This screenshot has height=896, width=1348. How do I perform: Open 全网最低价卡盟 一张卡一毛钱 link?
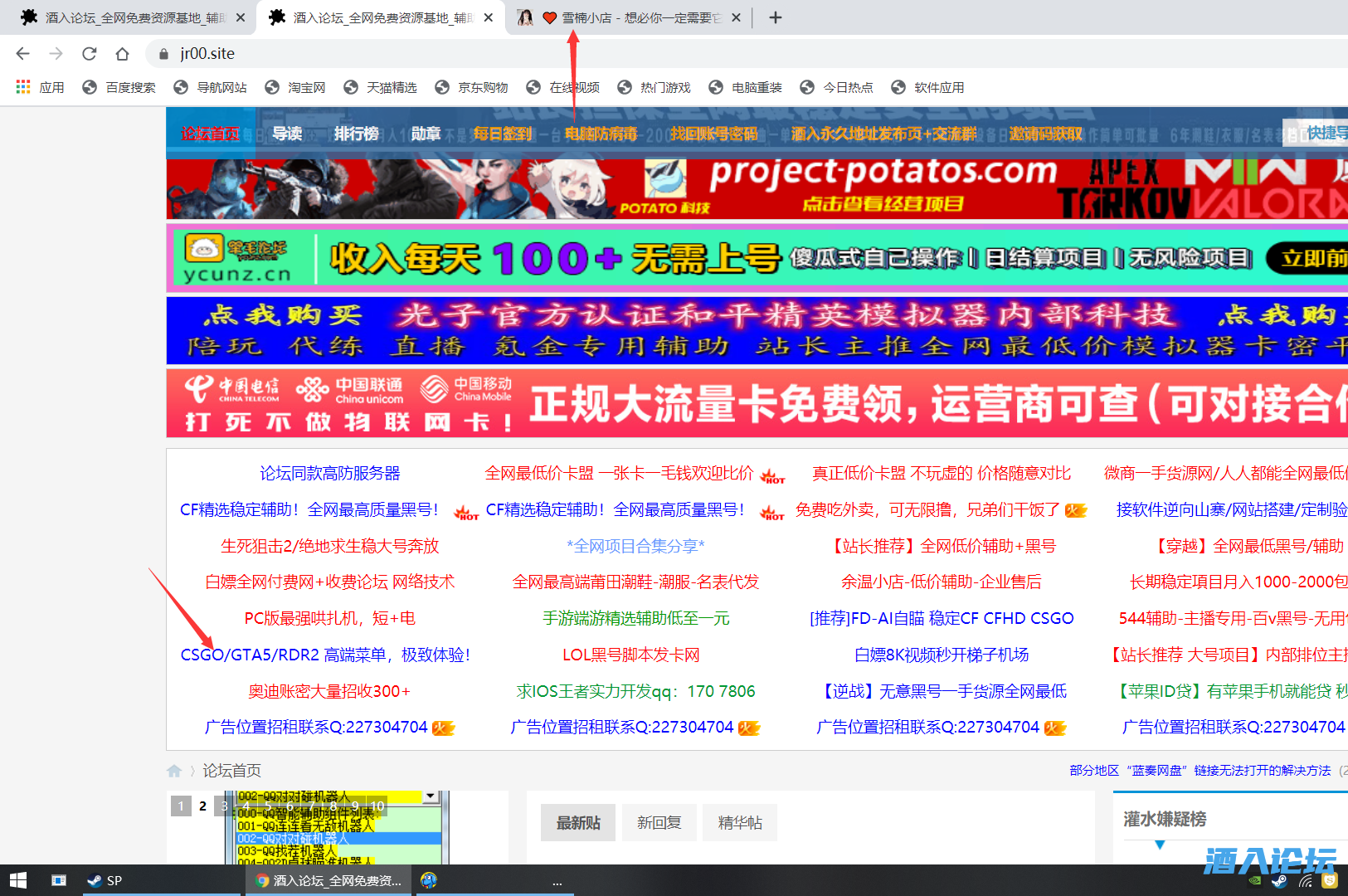click(x=619, y=473)
